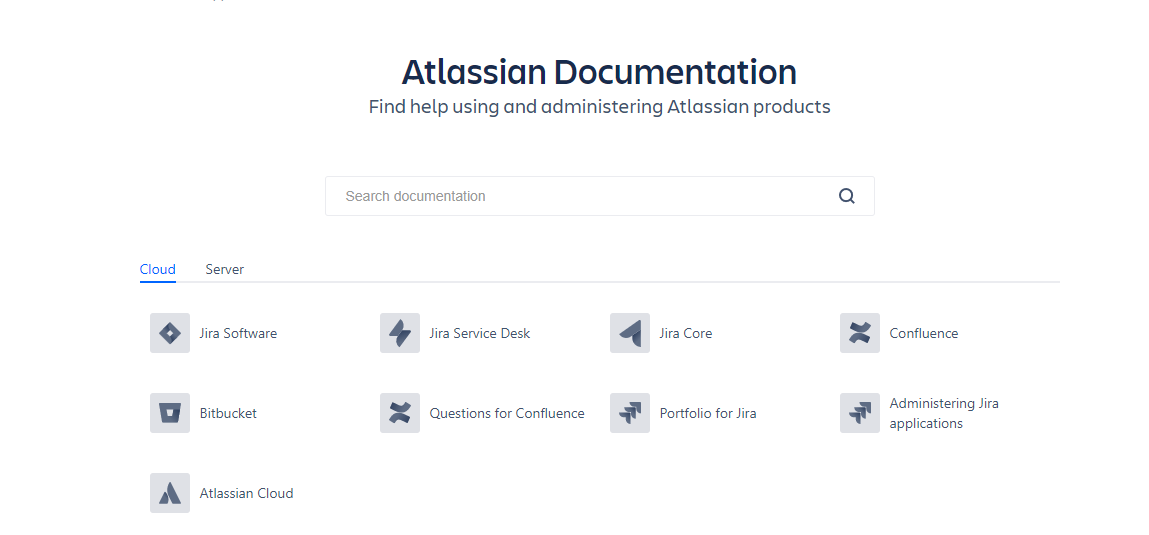Click the Portfolio for Jira icon
The image size is (1149, 535).
630,413
